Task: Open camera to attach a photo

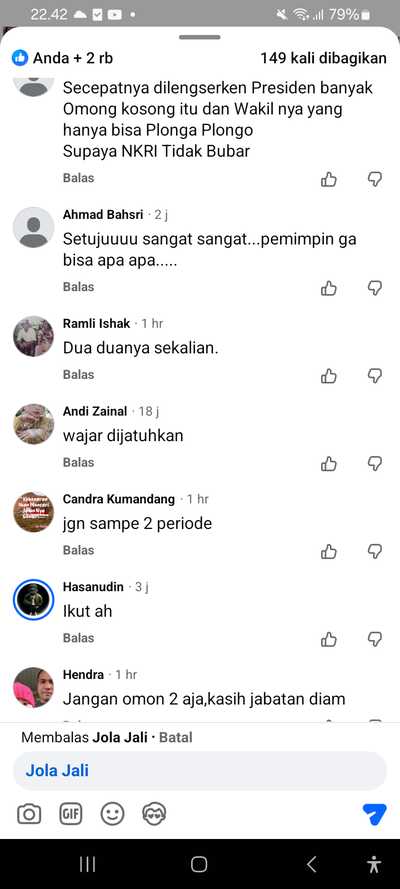Action: pos(29,815)
